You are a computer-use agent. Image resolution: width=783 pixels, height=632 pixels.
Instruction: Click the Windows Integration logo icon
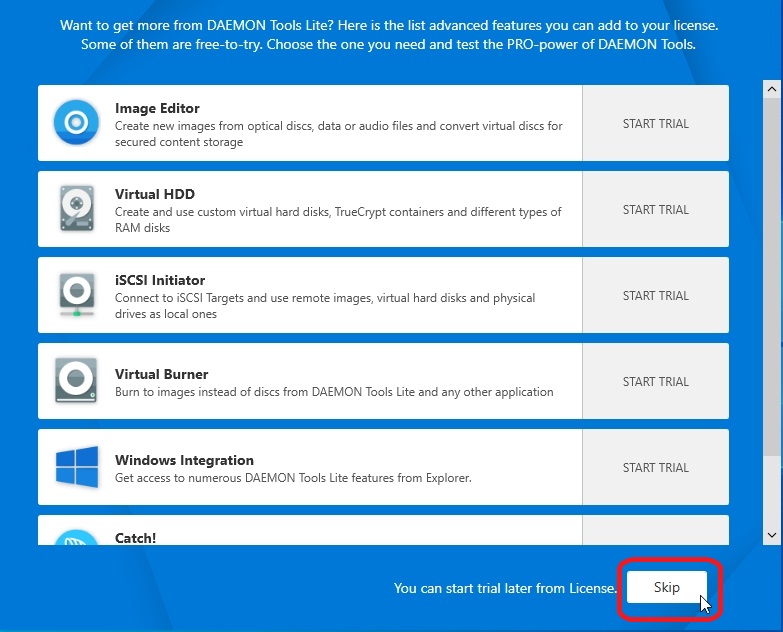[x=77, y=467]
